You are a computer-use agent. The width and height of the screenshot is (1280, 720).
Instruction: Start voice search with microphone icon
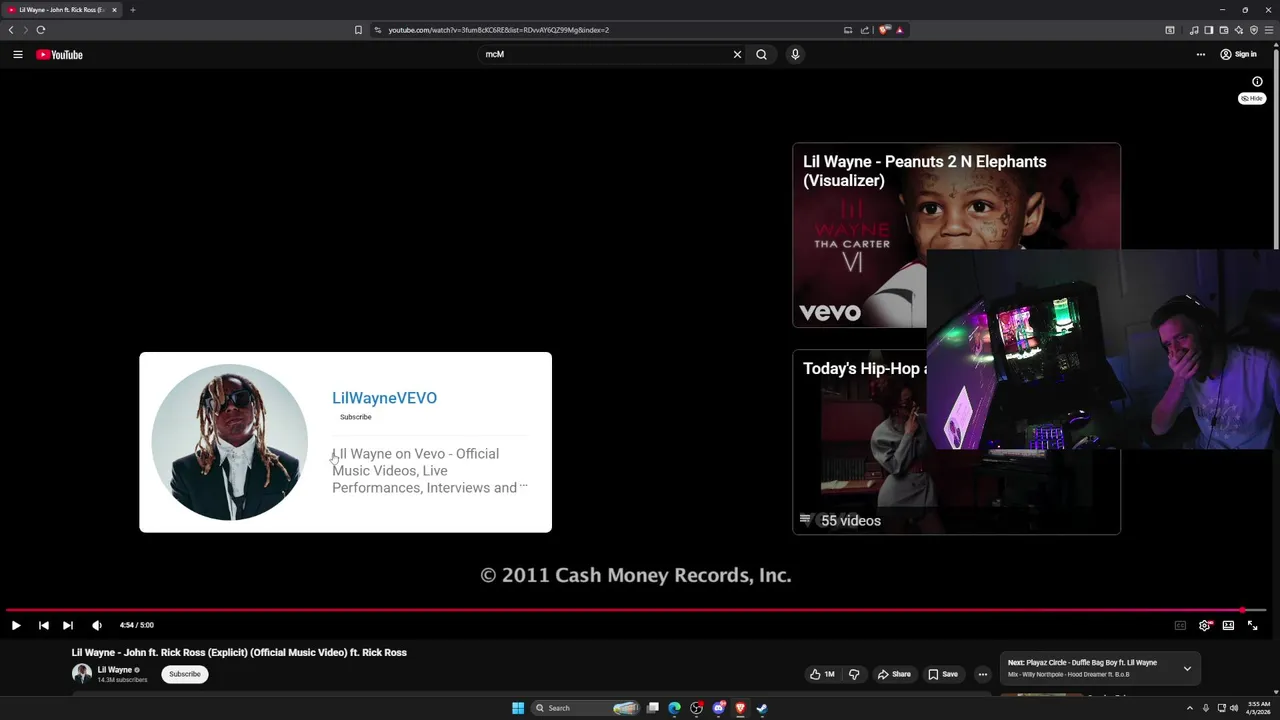pos(795,55)
